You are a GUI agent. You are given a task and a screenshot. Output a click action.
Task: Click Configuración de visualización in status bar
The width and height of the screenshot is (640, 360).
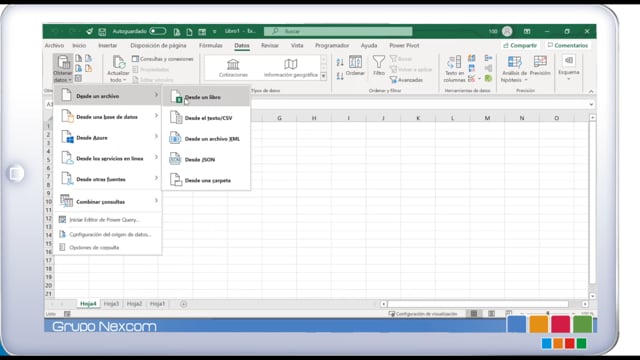(x=423, y=314)
